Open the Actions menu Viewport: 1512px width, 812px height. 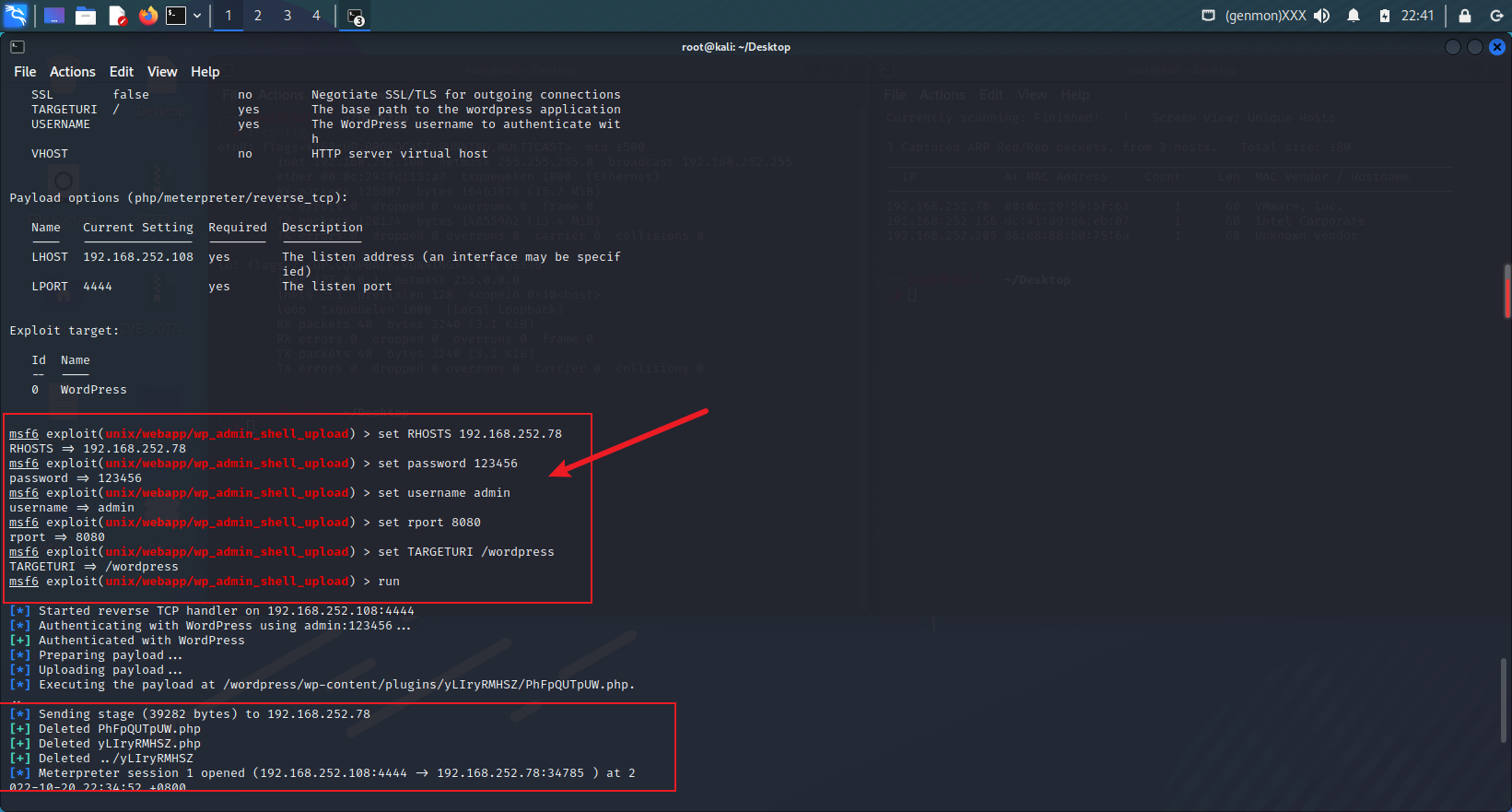pos(73,72)
